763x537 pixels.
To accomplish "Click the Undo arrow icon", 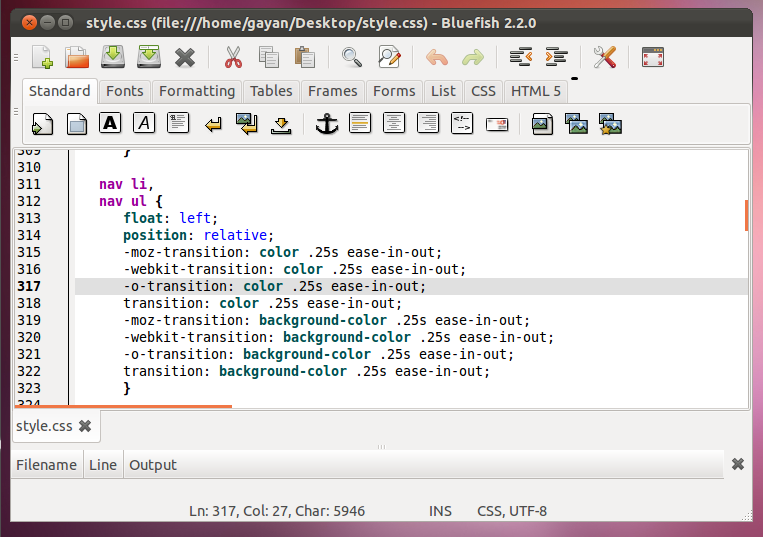I will pos(437,57).
